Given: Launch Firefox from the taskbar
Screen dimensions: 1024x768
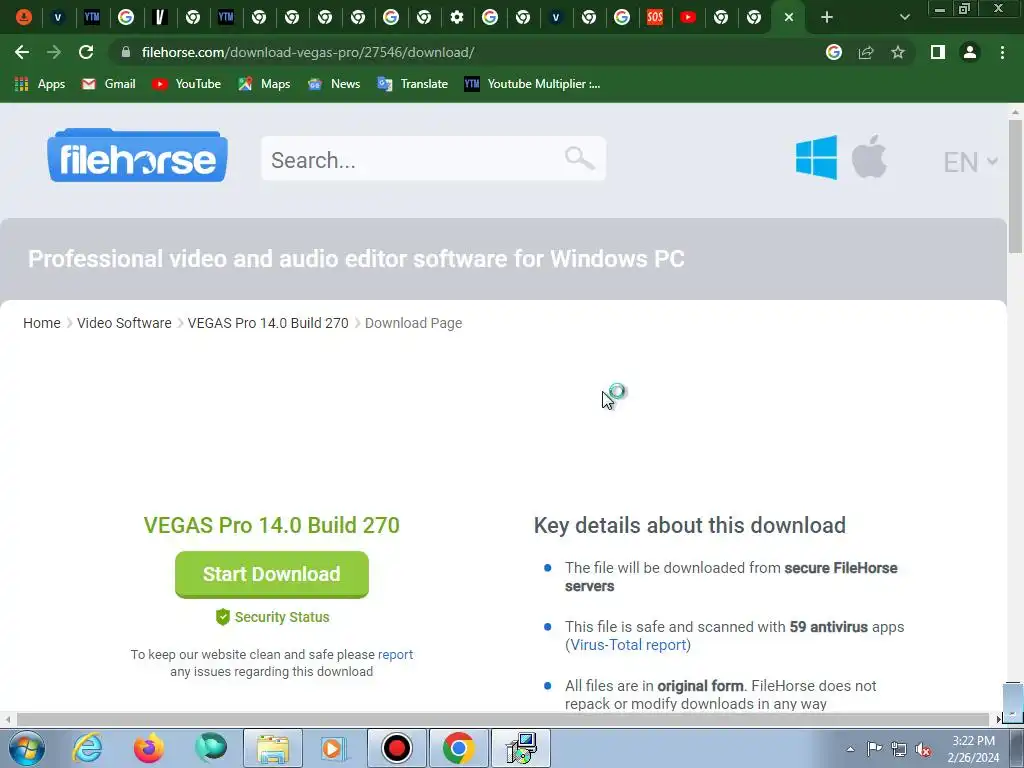Looking at the screenshot, I should [x=149, y=748].
